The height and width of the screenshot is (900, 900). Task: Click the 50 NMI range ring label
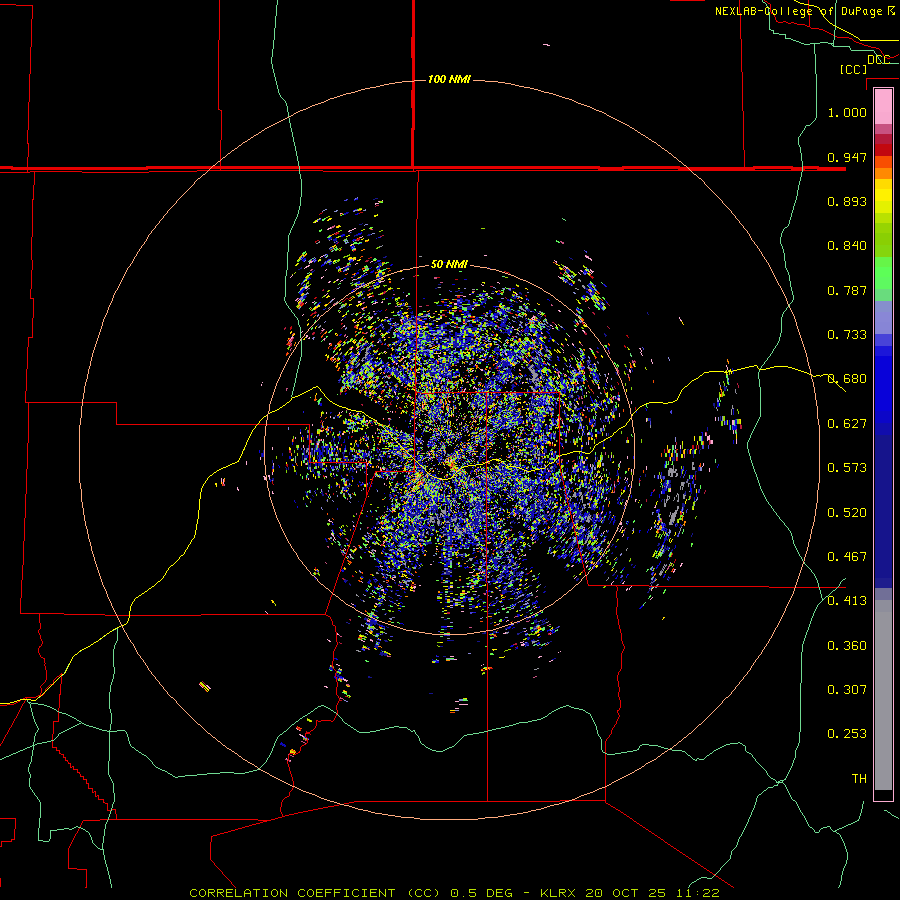(449, 264)
